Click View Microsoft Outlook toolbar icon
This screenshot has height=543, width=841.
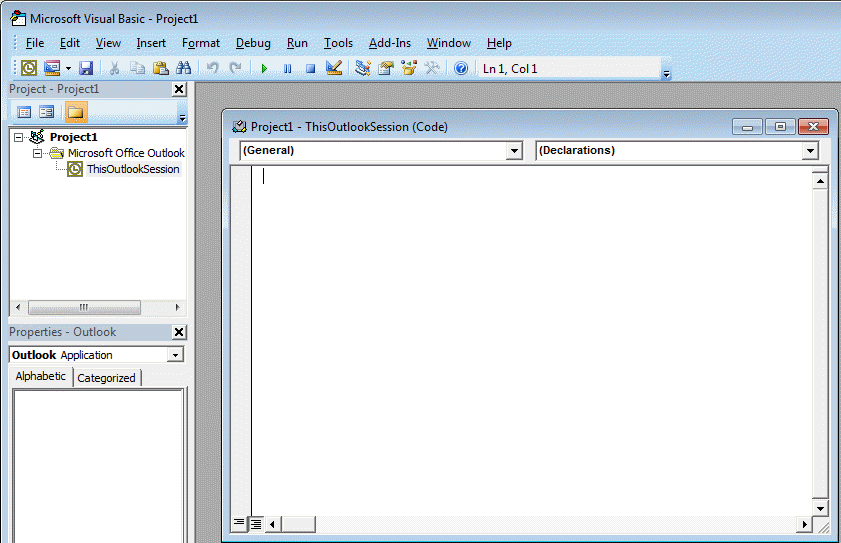[29, 68]
